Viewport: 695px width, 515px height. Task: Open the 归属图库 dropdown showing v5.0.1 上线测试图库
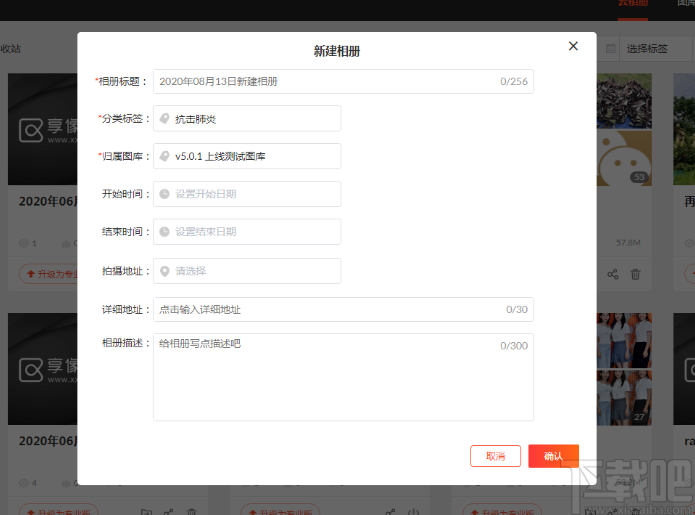click(247, 156)
